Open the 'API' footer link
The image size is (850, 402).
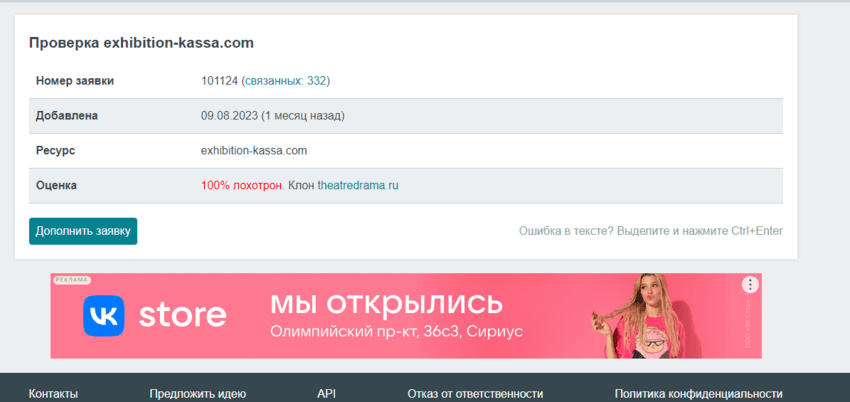pos(326,394)
